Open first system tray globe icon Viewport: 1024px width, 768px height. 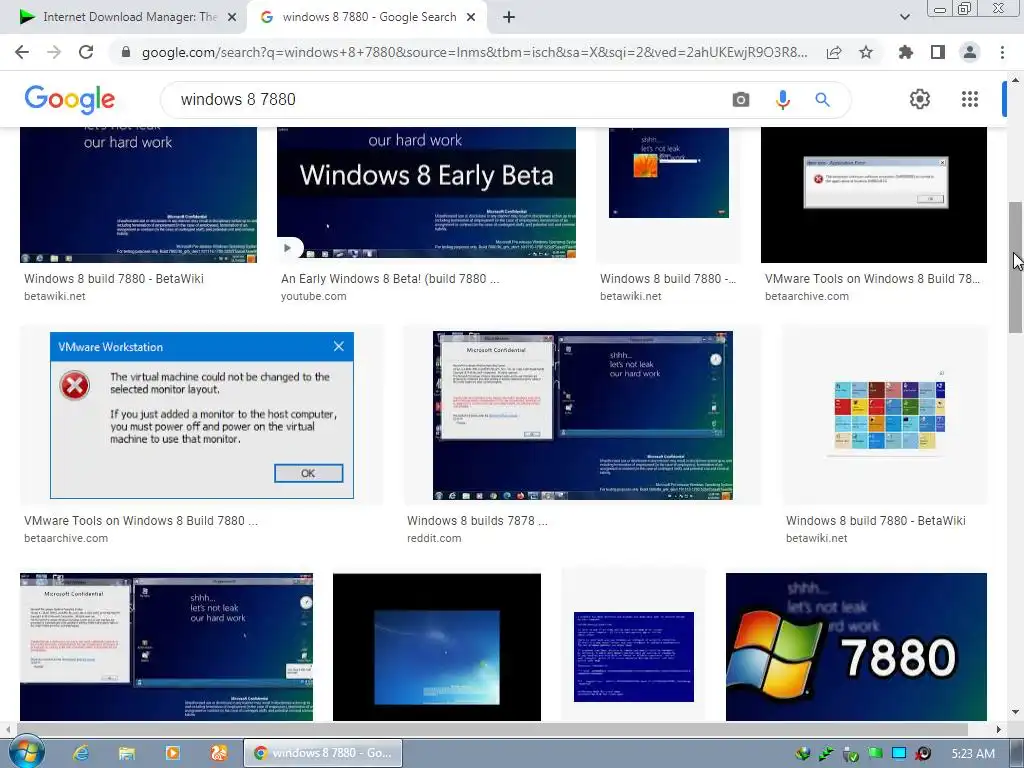pyautogui.click(x=802, y=754)
